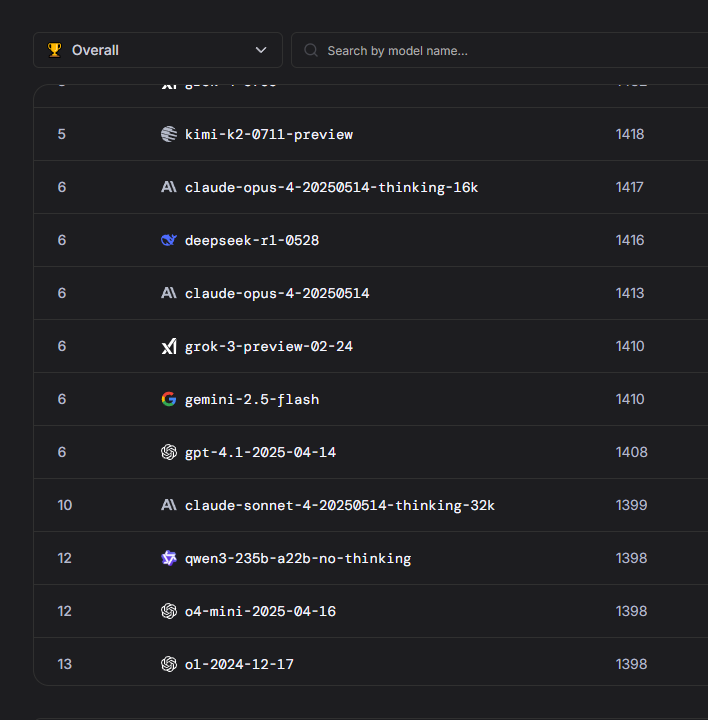Click the trophy icon beside Overall
Screen dimensions: 708x720
click(x=54, y=50)
